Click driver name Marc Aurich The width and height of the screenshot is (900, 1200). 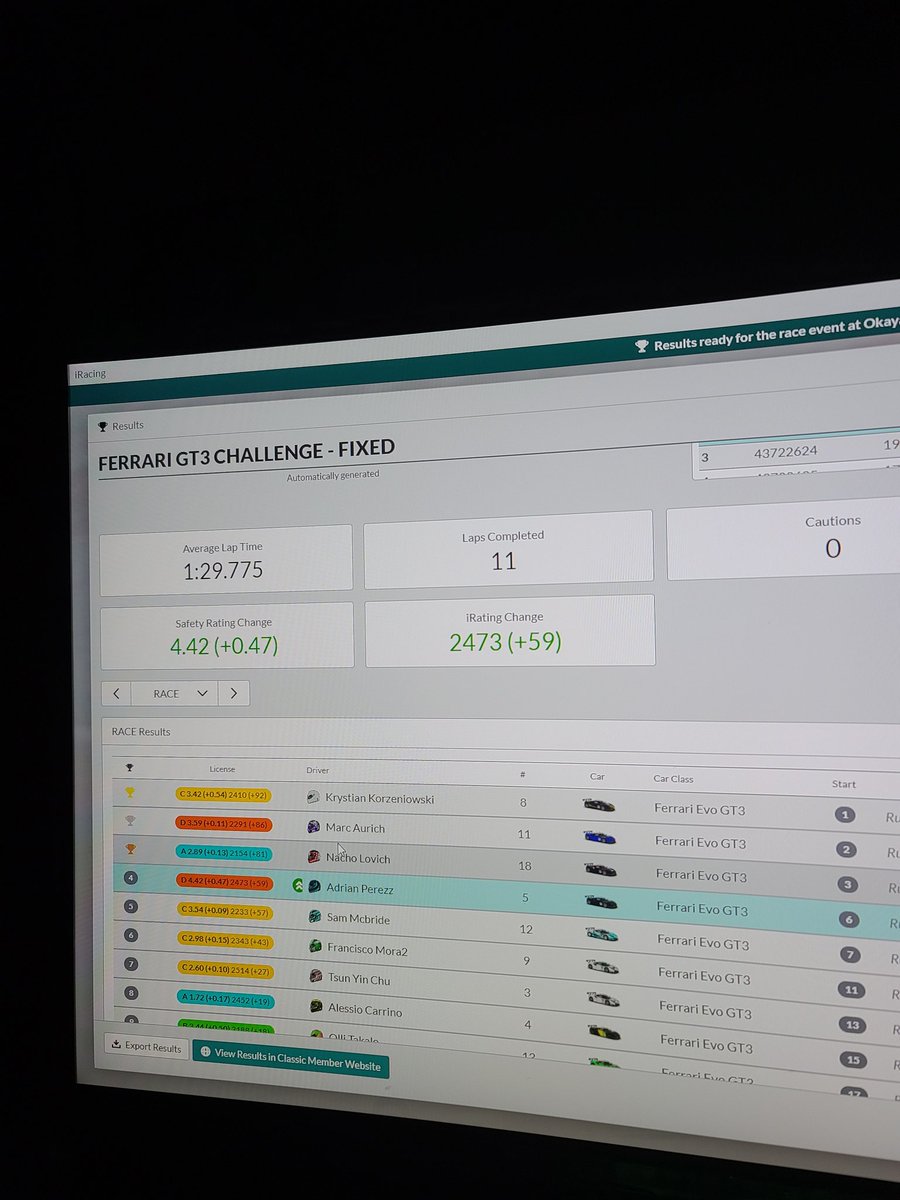[355, 828]
